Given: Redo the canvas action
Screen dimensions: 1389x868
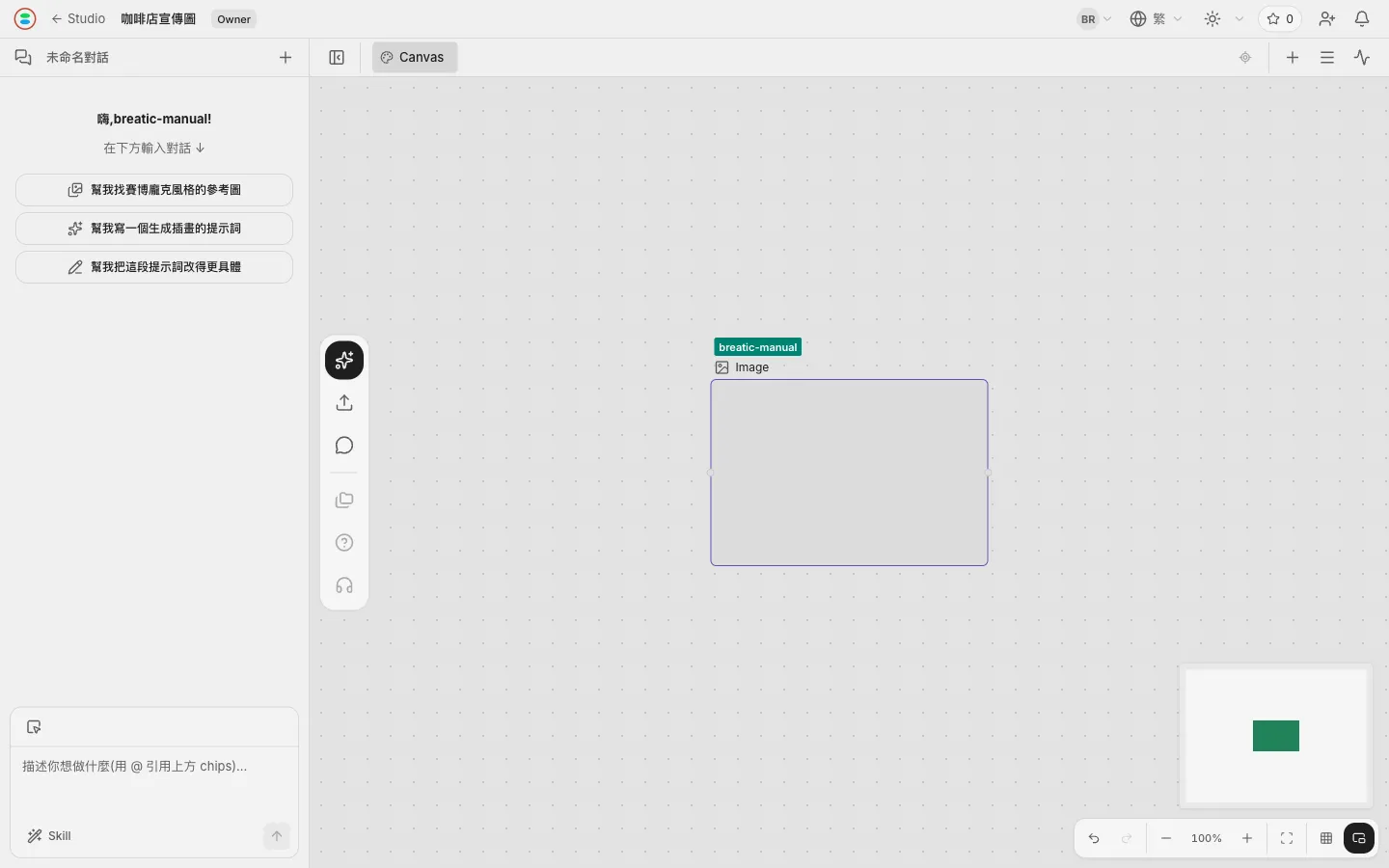Looking at the screenshot, I should click(x=1127, y=838).
